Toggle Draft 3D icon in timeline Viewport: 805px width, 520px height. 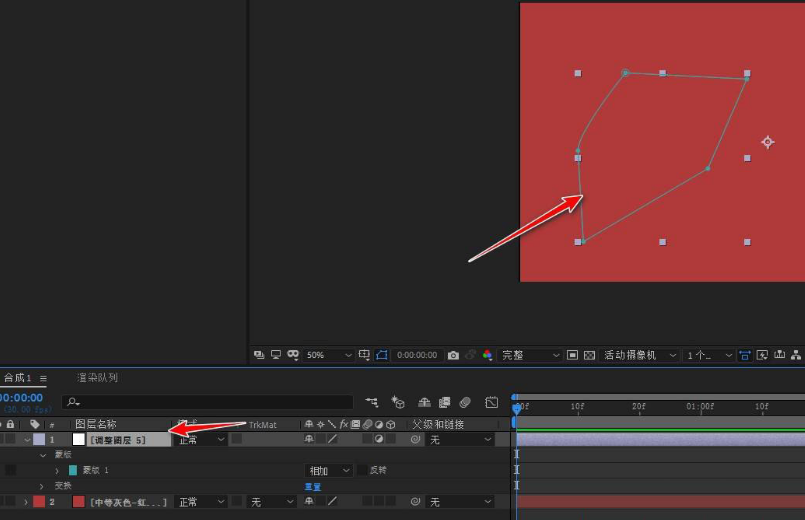398,402
